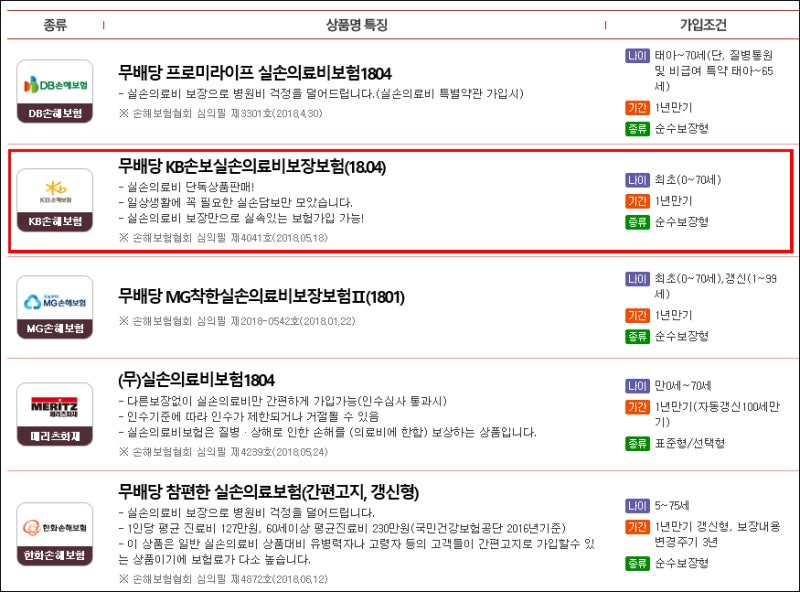Click approval note 심의필 제4041호(2018.05.18)
800x592 pixels.
point(223,238)
